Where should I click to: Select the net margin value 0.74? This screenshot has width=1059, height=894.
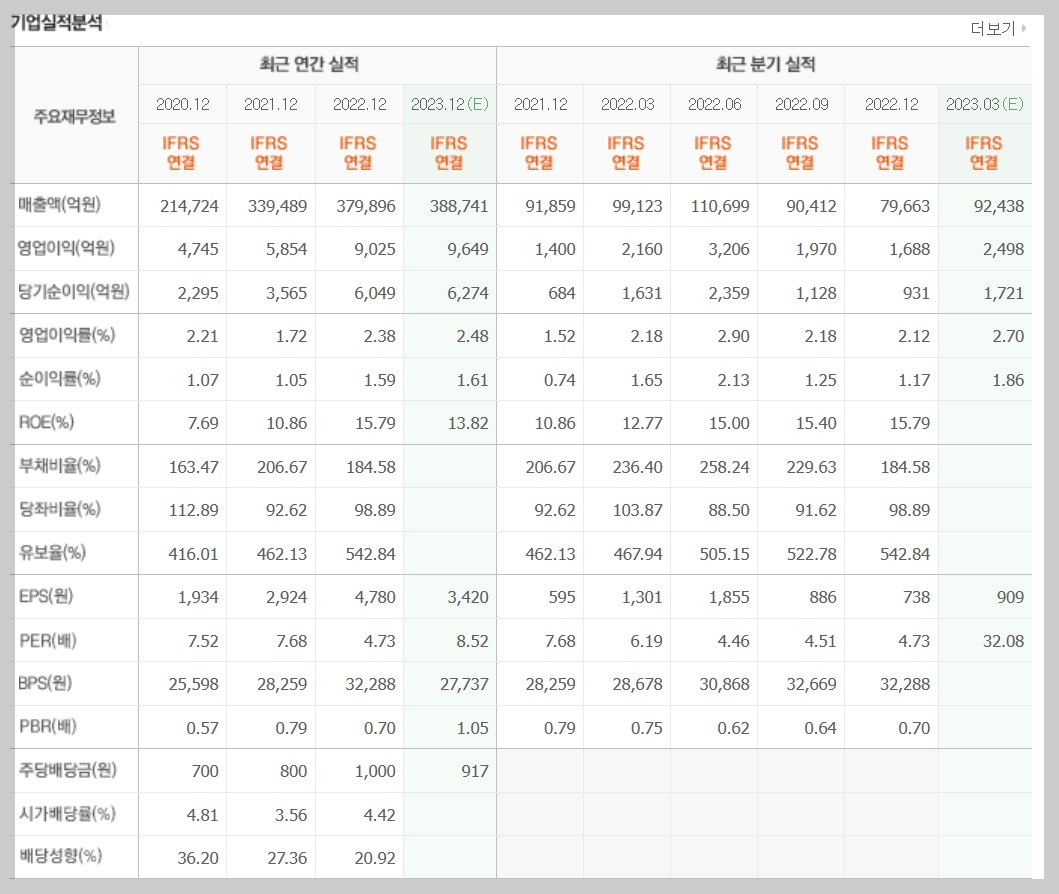click(560, 381)
